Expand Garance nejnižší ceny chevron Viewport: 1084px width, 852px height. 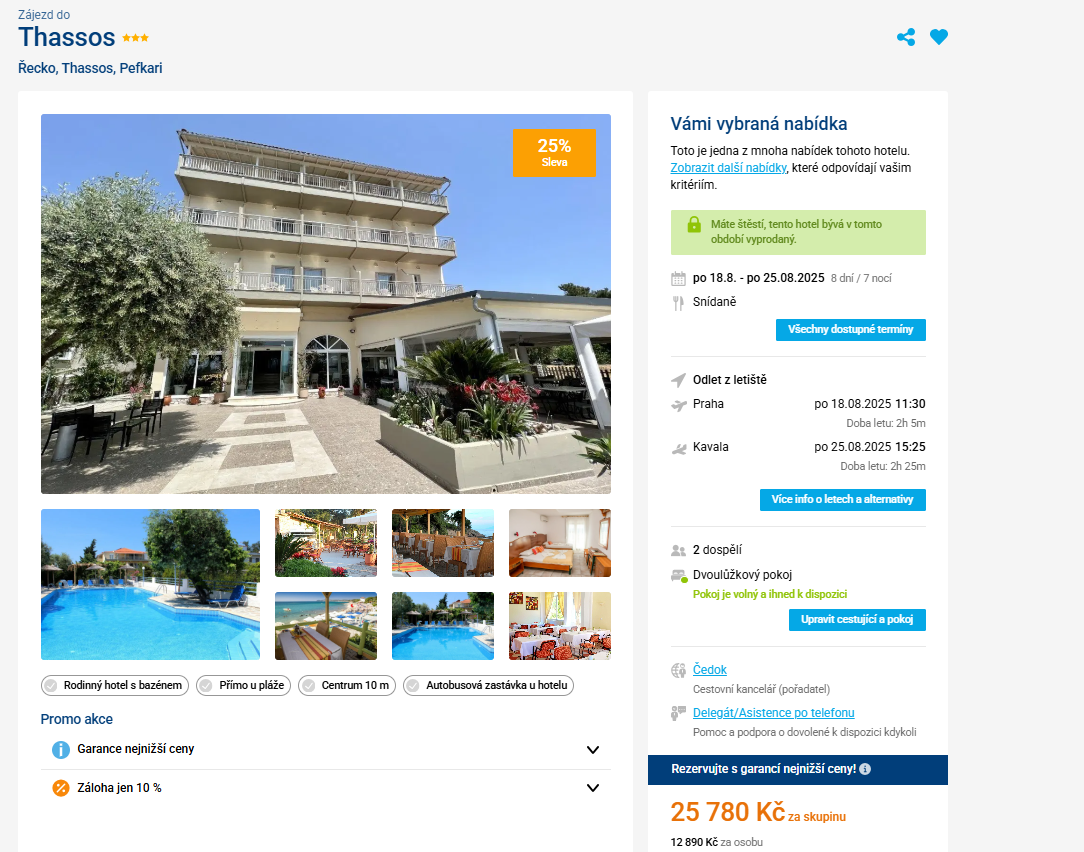pos(592,750)
